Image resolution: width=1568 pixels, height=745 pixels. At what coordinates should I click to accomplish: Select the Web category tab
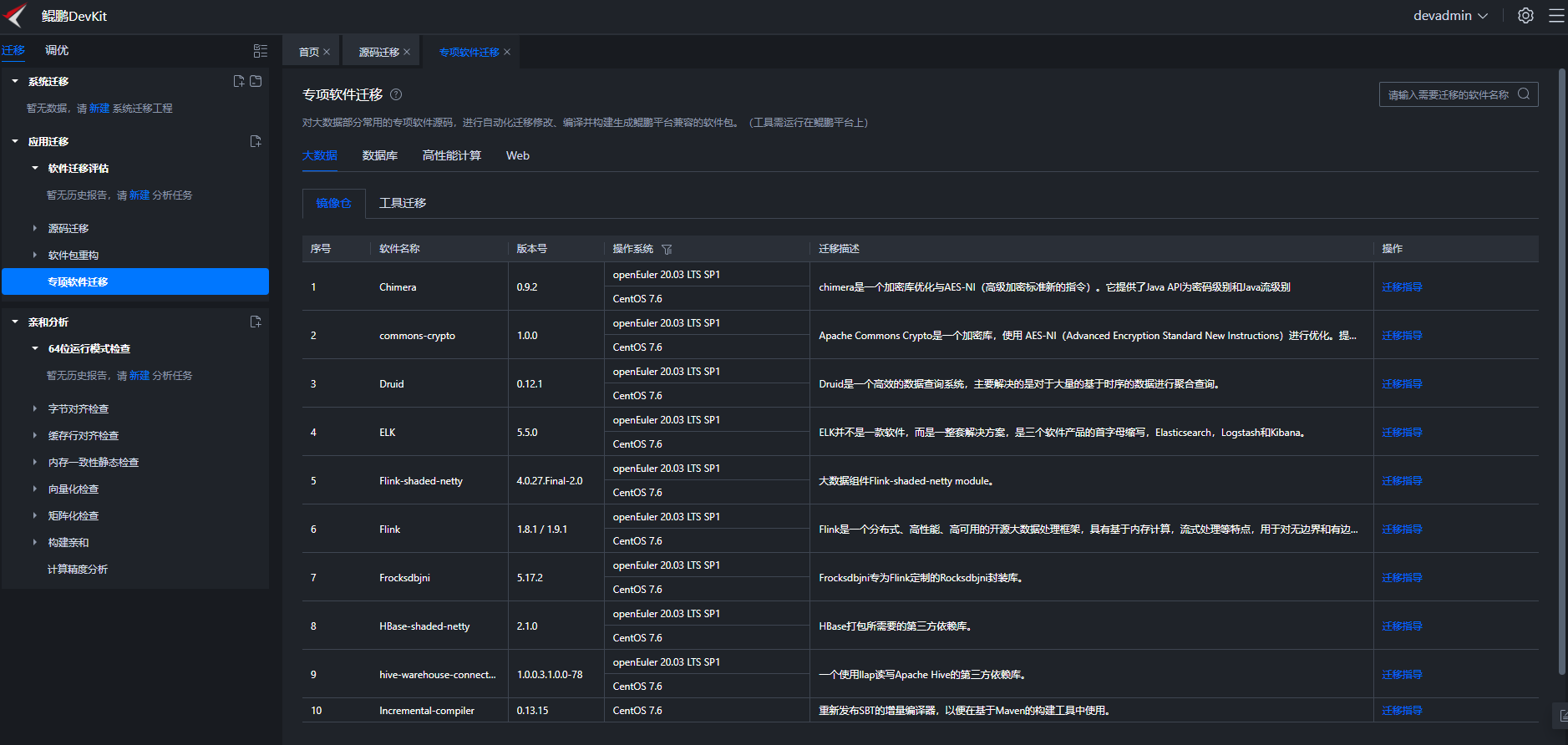[x=518, y=155]
